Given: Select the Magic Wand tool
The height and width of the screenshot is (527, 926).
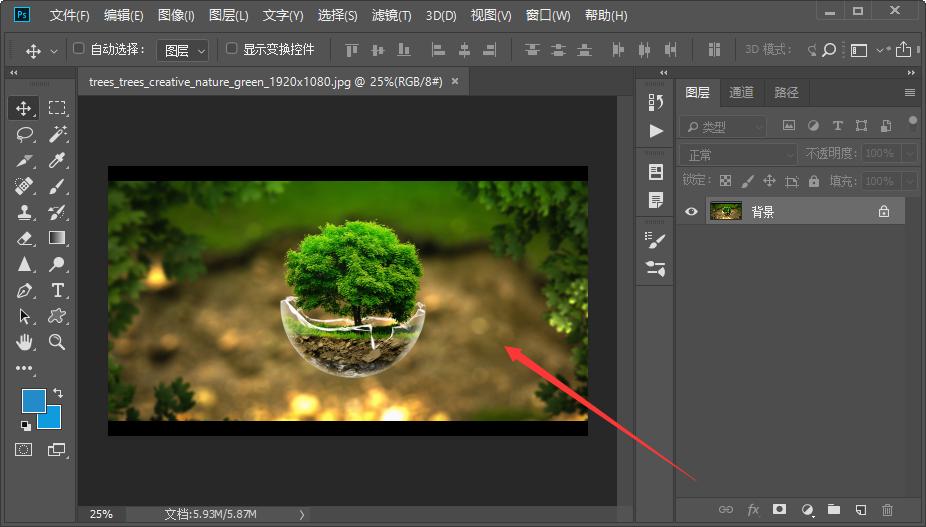Looking at the screenshot, I should click(58, 134).
